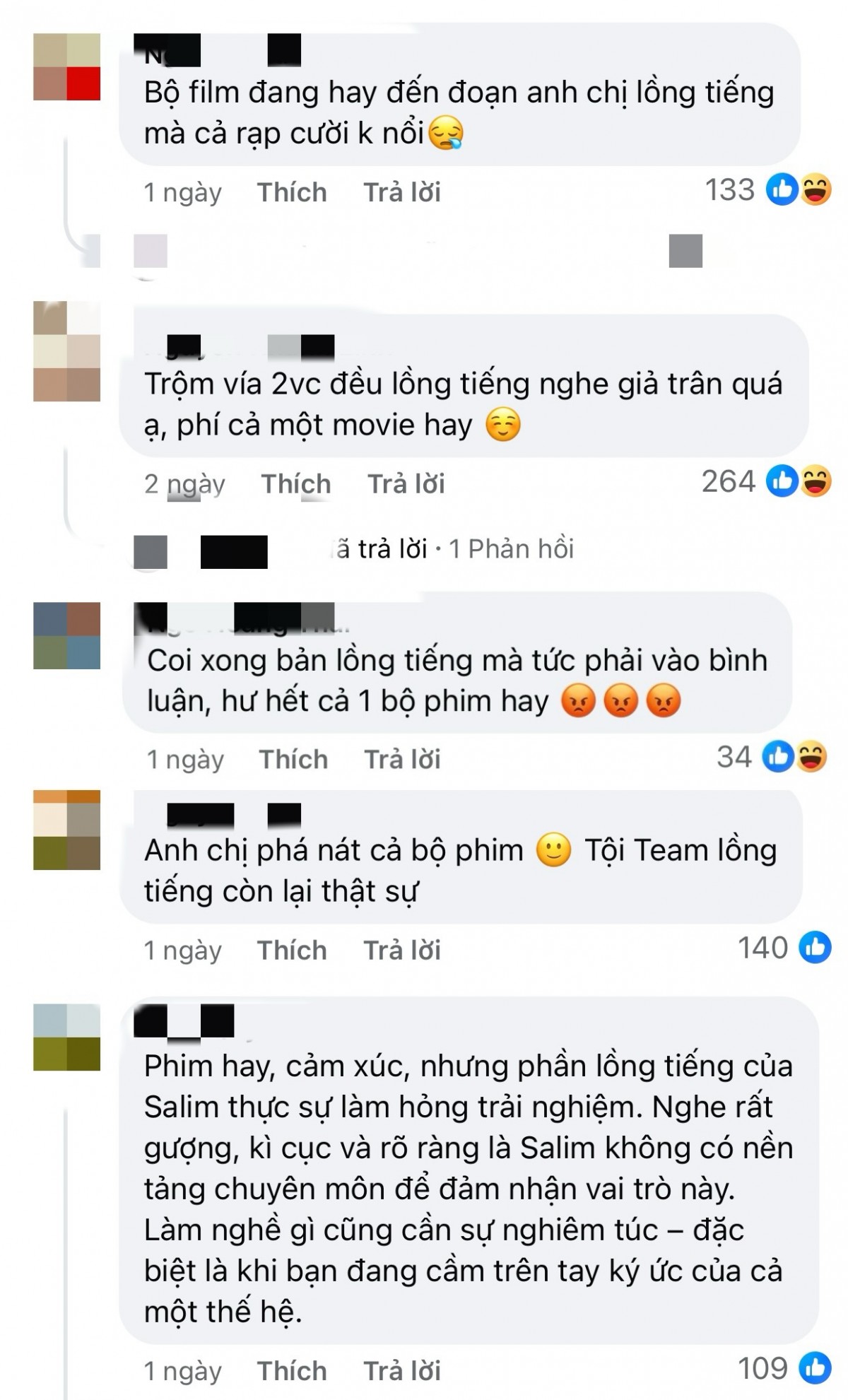
Task: Reply to the Salim voice-over comment
Action: point(402,1371)
